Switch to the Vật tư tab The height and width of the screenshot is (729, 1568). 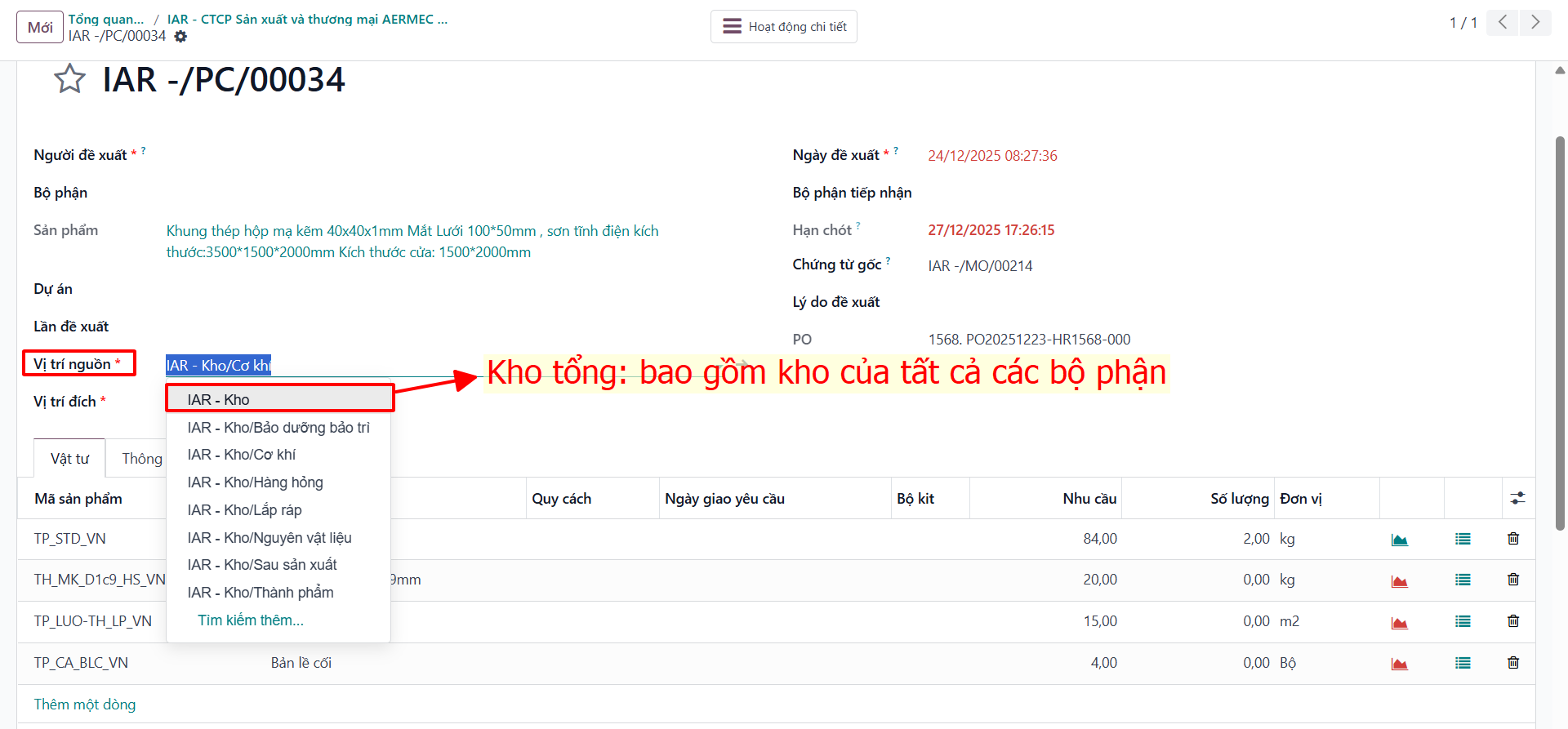pos(70,459)
